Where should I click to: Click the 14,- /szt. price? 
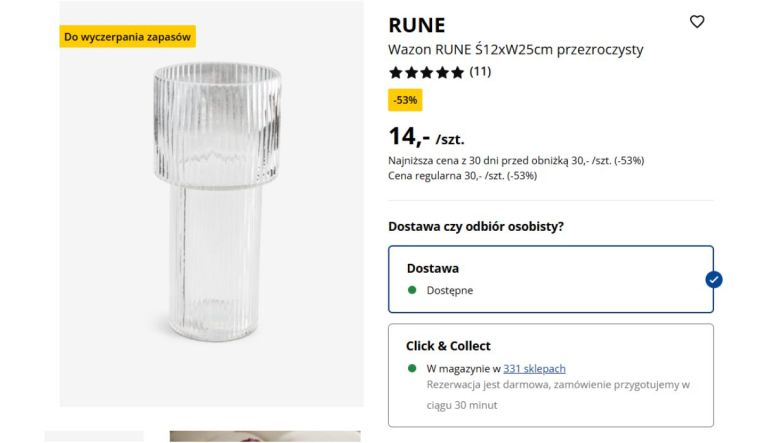click(x=426, y=137)
